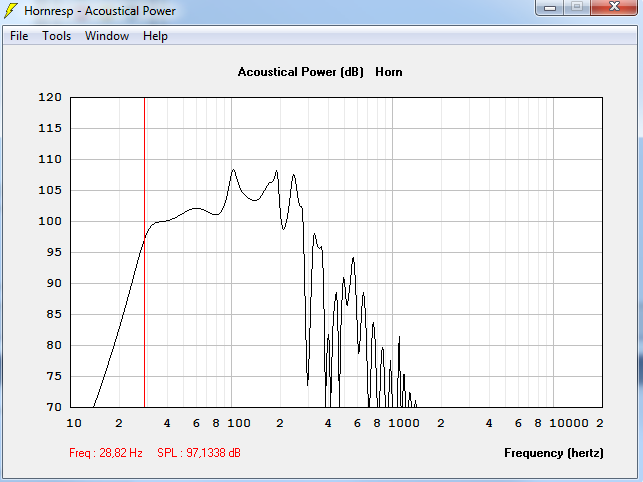This screenshot has width=643, height=482.
Task: Open the Tools menu
Action: 57,36
